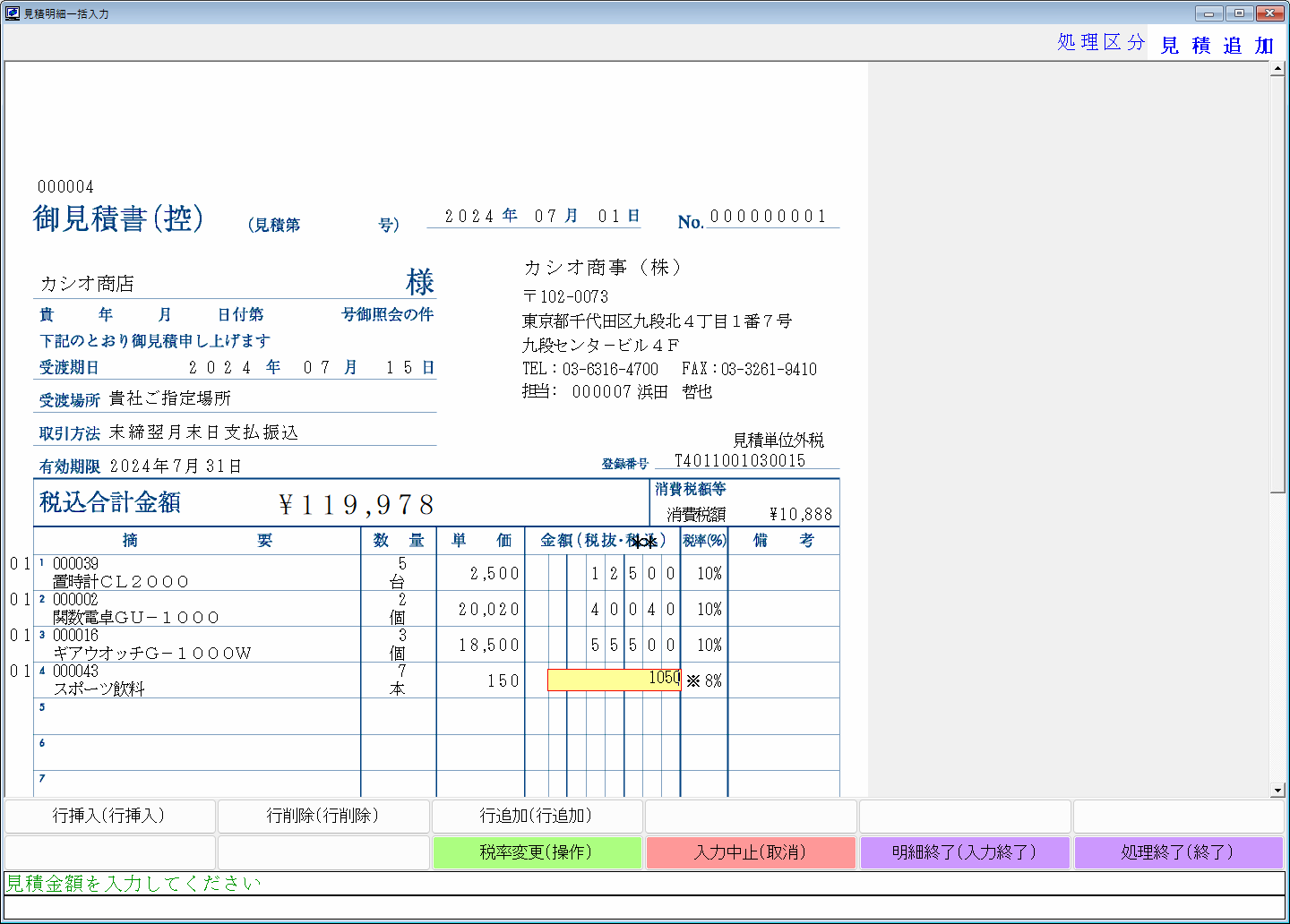Image resolution: width=1290 pixels, height=924 pixels.
Task: Select row 1 item 置時計CL2000
Action: click(121, 582)
